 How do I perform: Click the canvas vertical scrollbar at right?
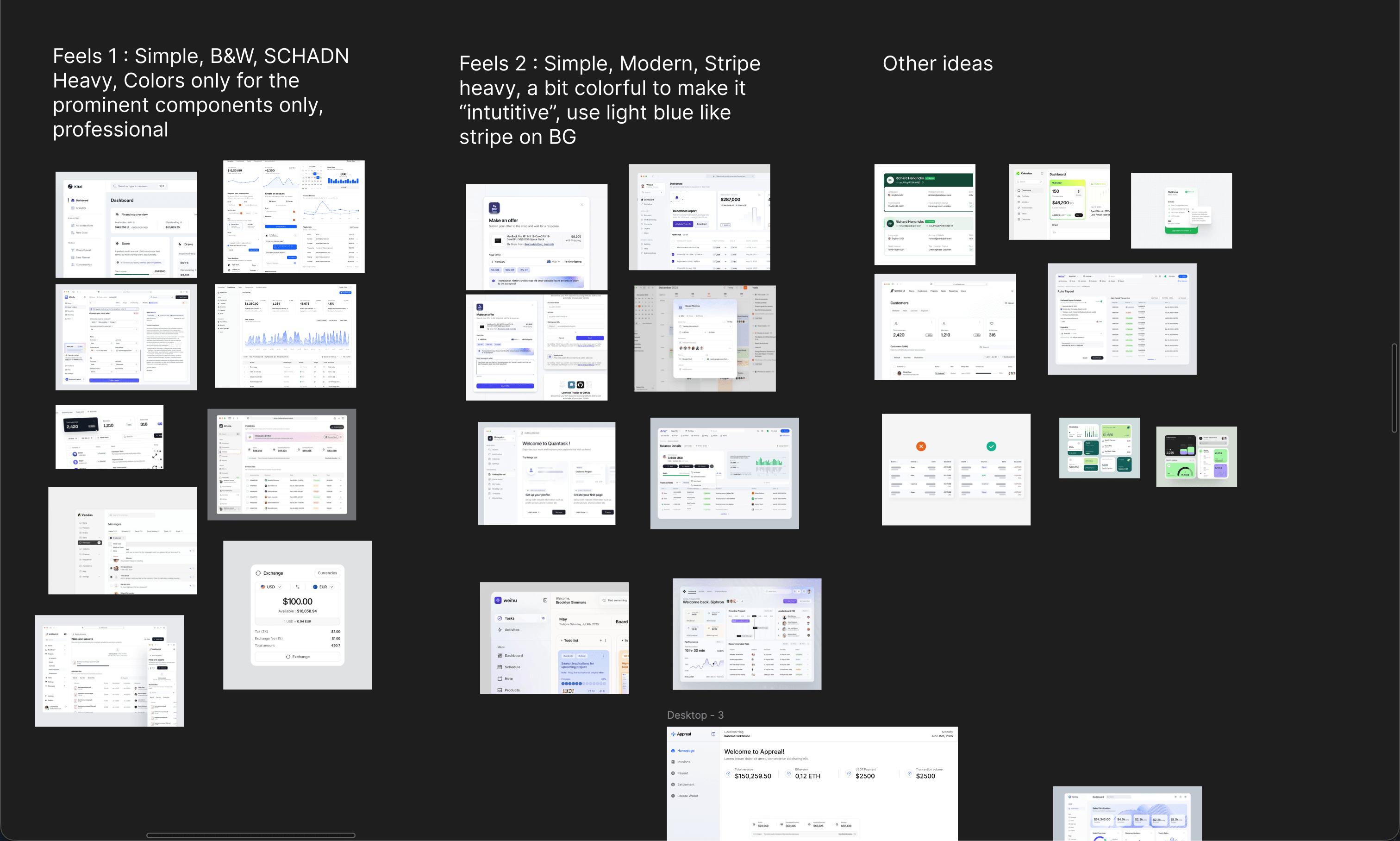click(1394, 388)
